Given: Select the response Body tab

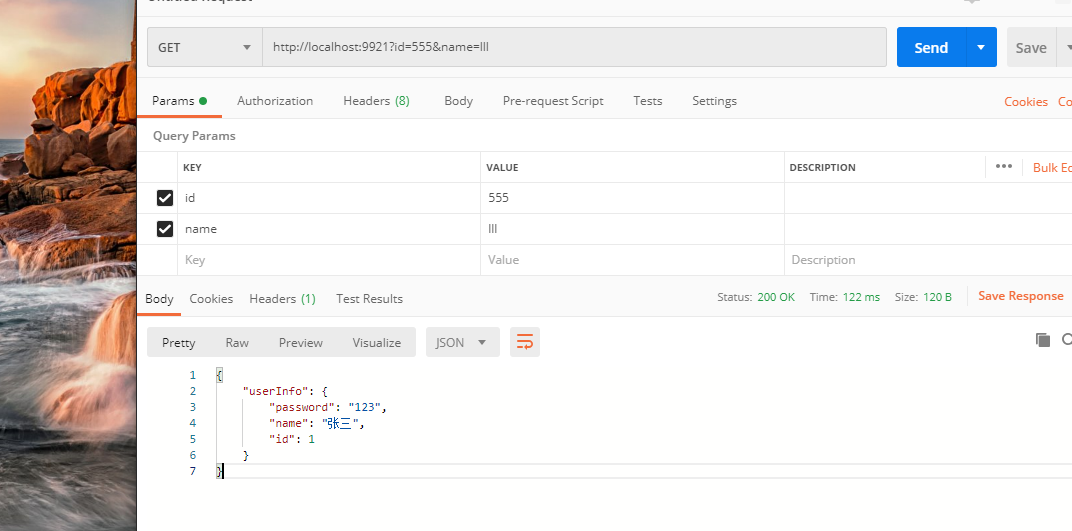Looking at the screenshot, I should point(159,299).
